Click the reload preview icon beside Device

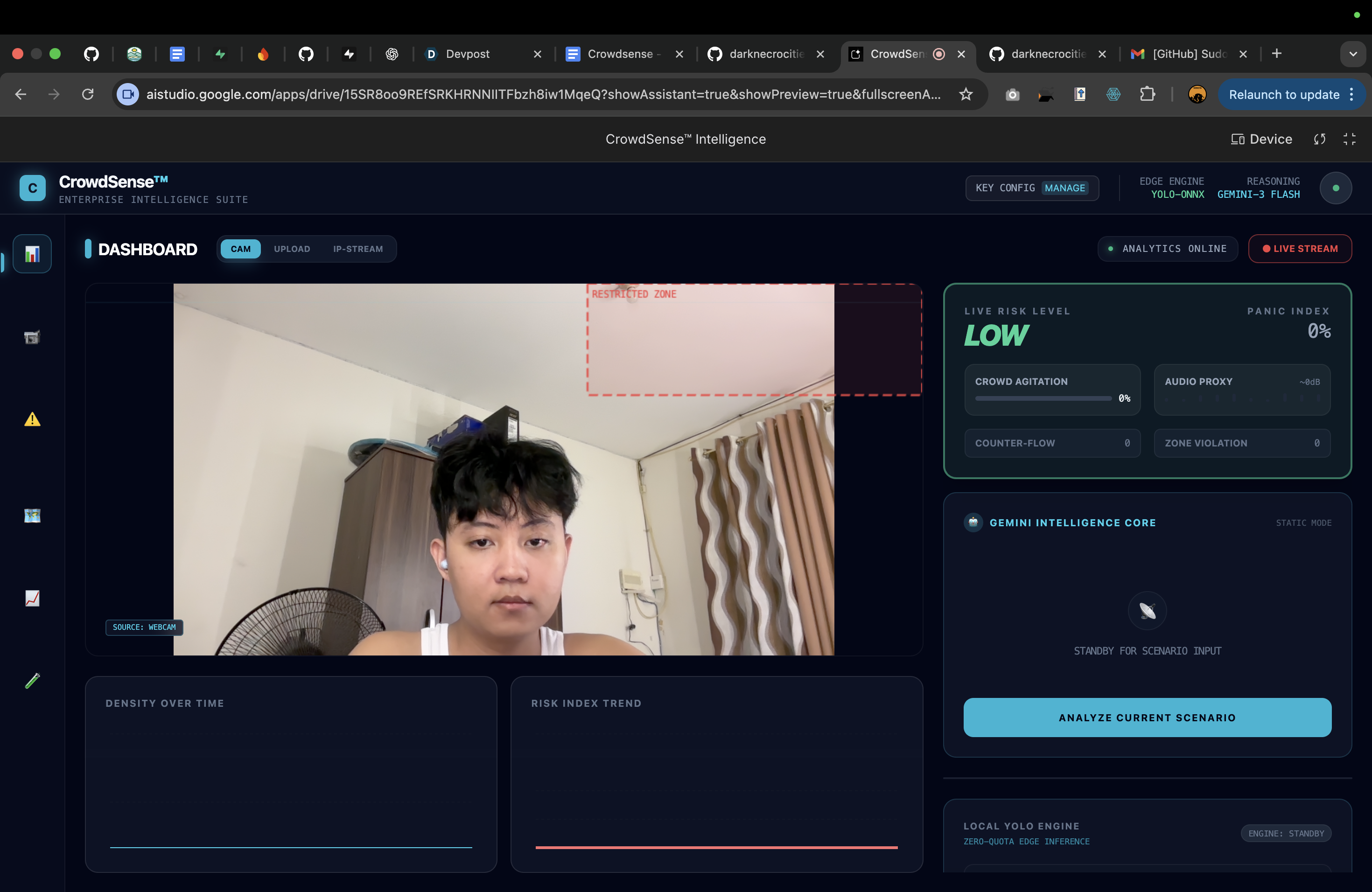click(1320, 139)
